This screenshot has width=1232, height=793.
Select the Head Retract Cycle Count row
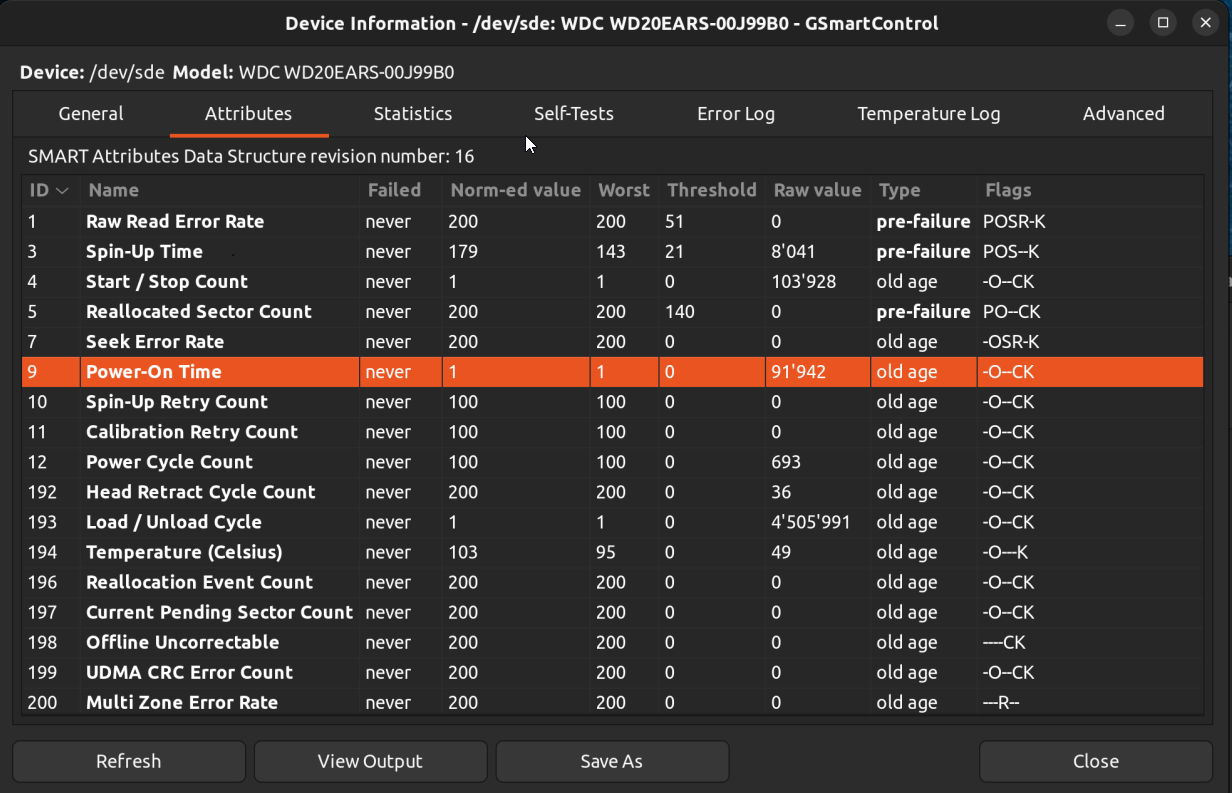(613, 492)
